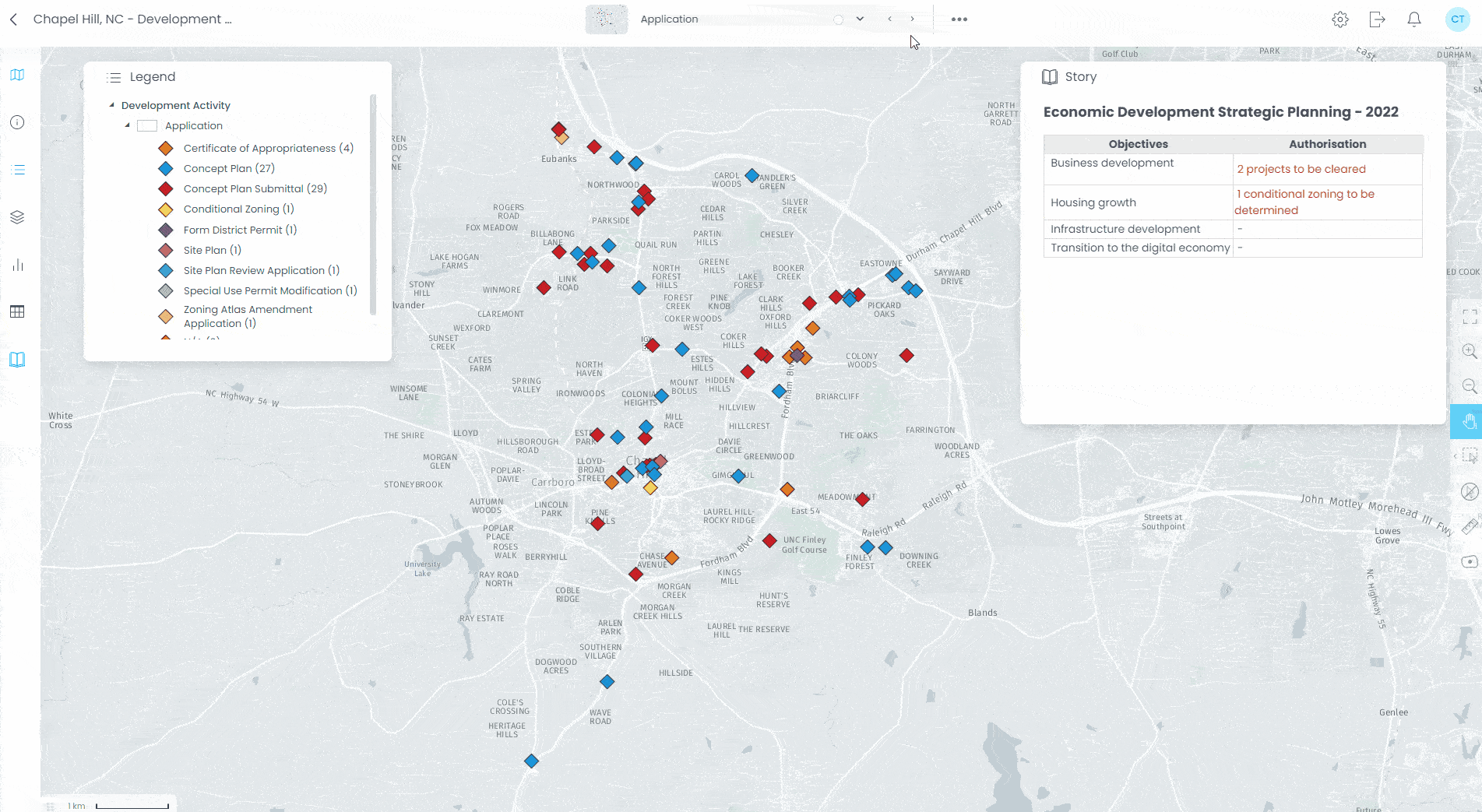1482x812 pixels.
Task: Expand selection tool options with small arrow
Action: [1455, 456]
